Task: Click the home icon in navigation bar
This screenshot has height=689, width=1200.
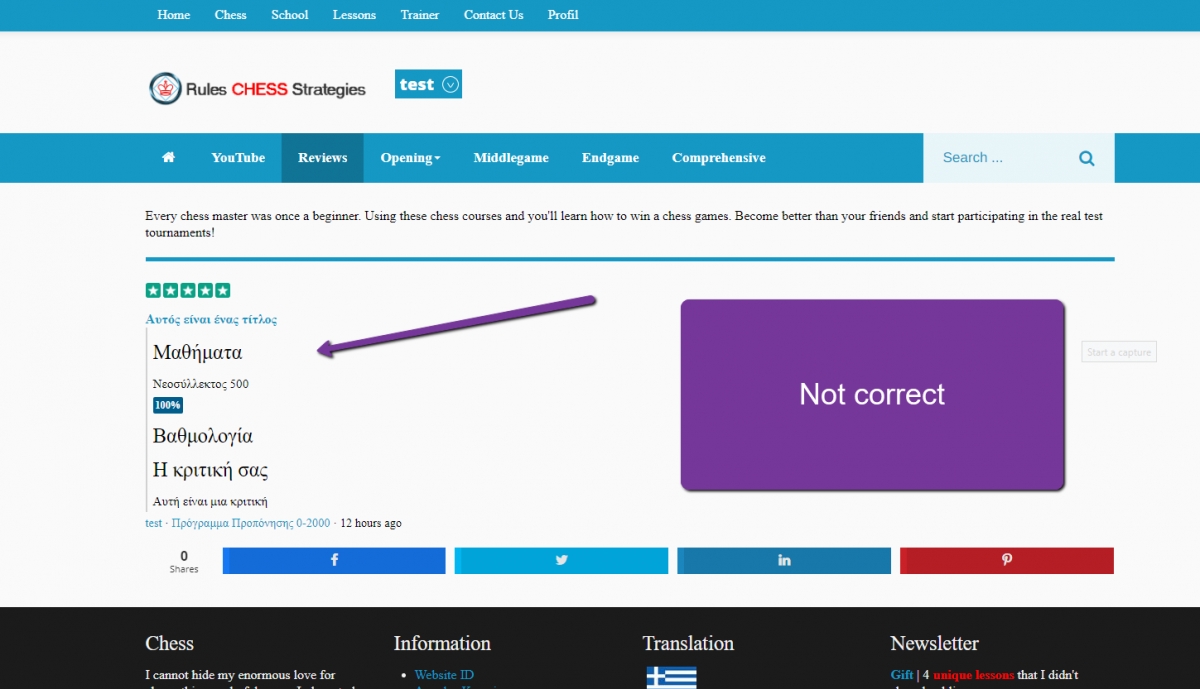Action: (168, 158)
